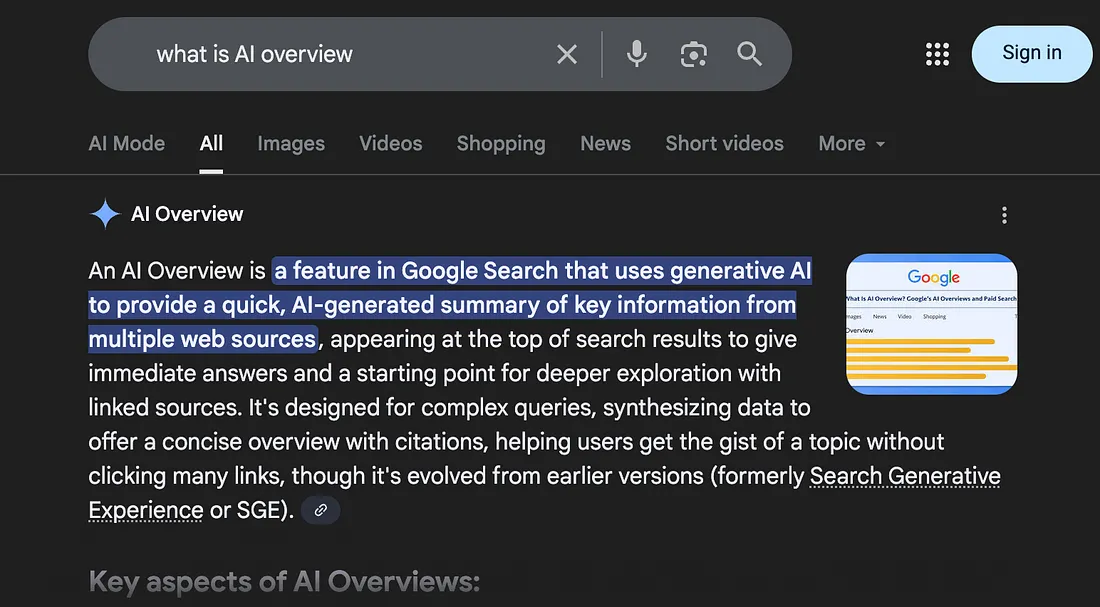
Task: Click inside the search input field
Action: (x=300, y=54)
